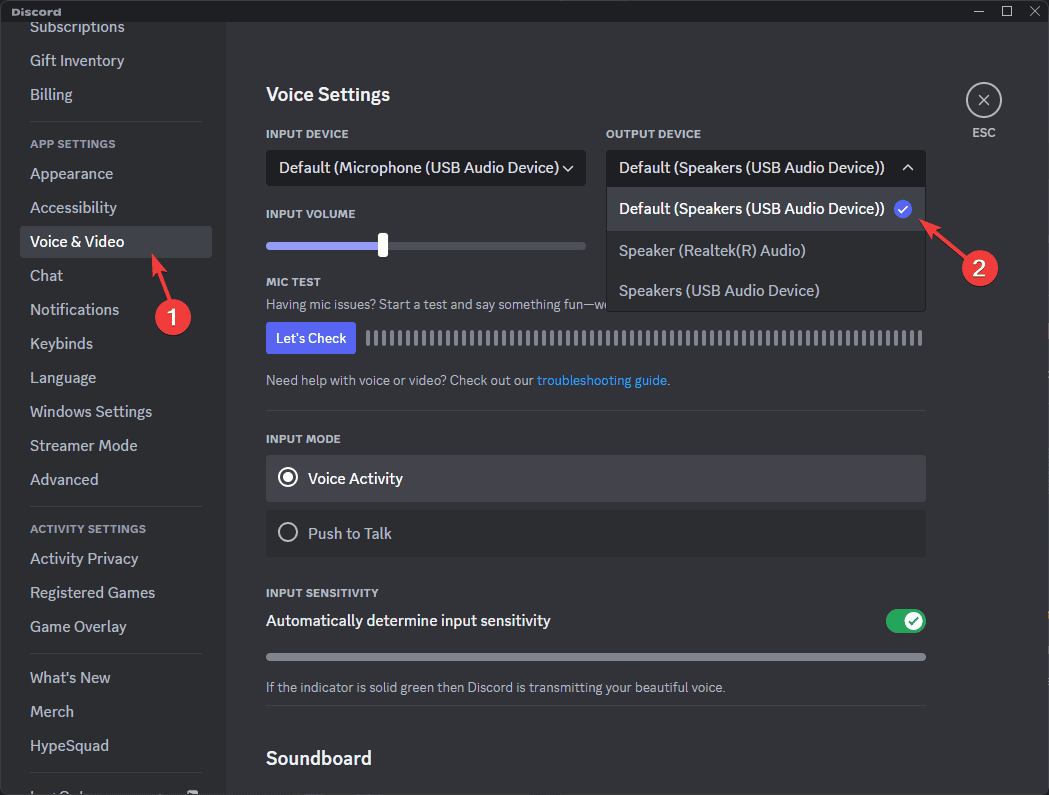Choose Speakers (USB Audio Device) from the list
This screenshot has width=1049, height=795.
[x=718, y=290]
